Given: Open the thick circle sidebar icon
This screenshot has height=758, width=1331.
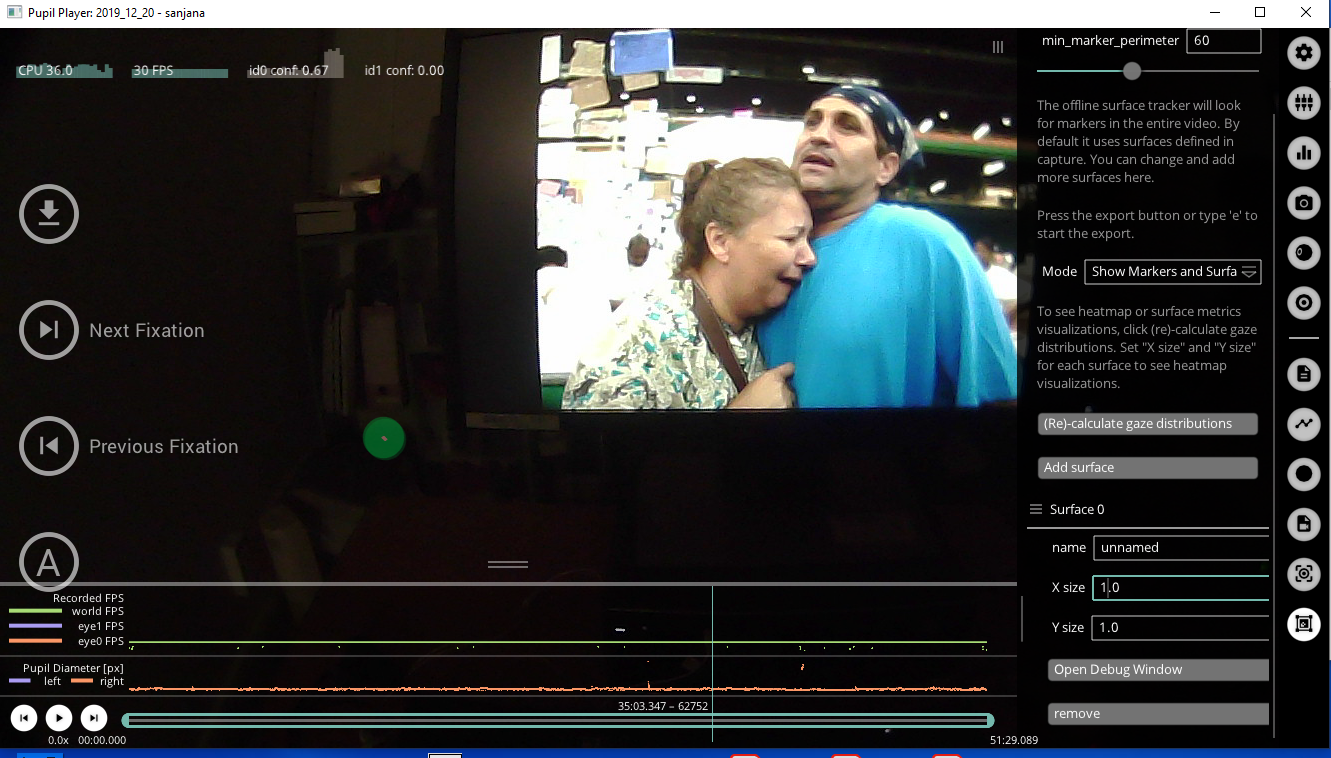Looking at the screenshot, I should [1303, 474].
